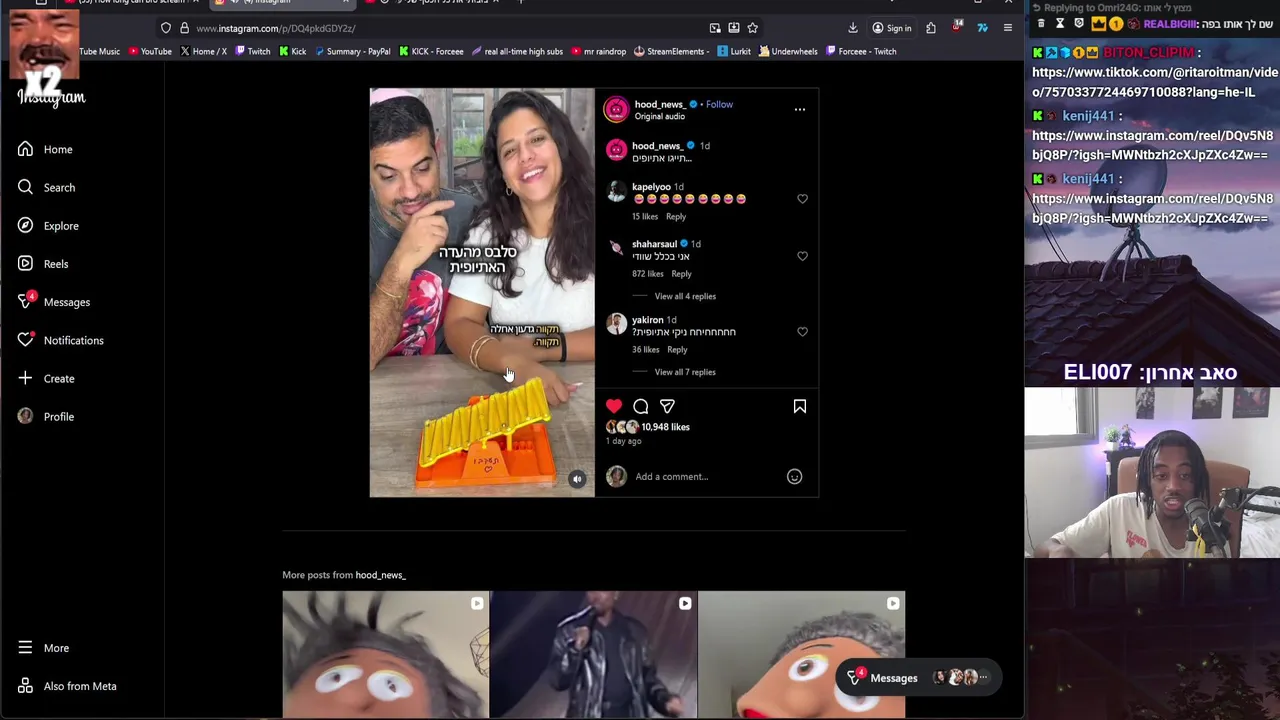Open Lurkit bookmark
The height and width of the screenshot is (720, 1280).
(734, 51)
